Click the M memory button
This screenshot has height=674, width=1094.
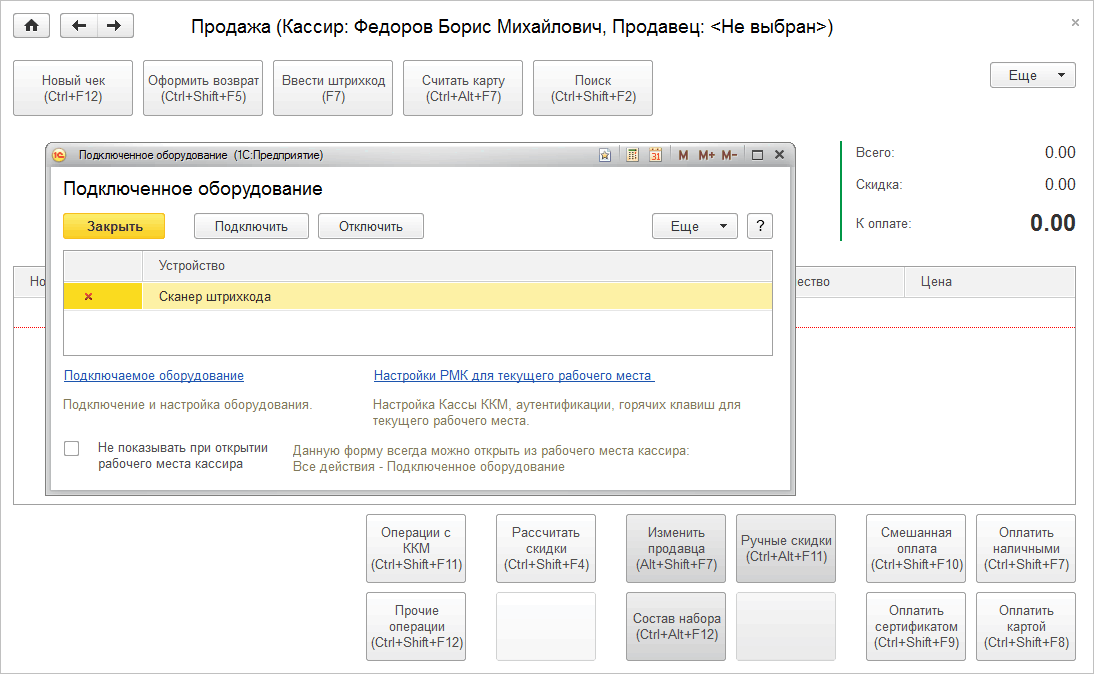tap(683, 155)
